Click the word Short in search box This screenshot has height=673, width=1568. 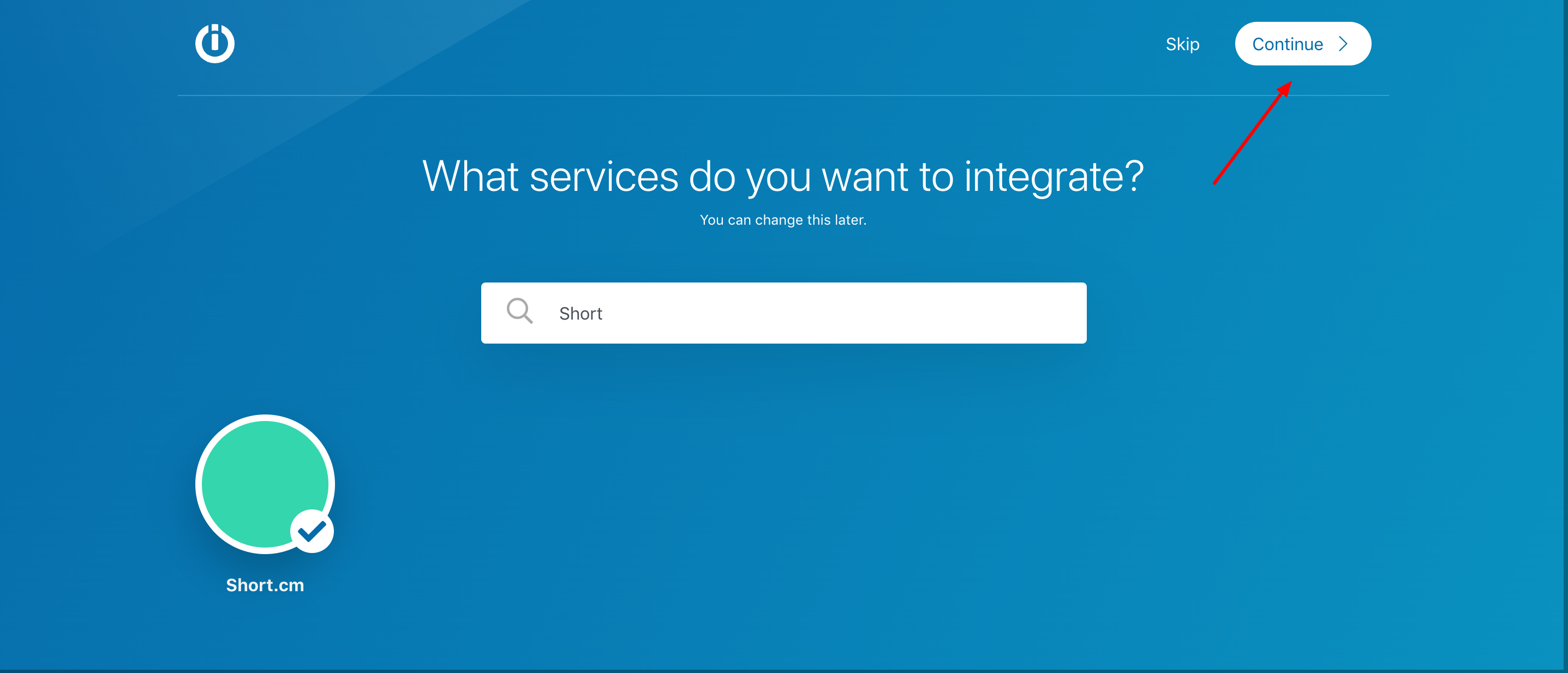tap(580, 314)
